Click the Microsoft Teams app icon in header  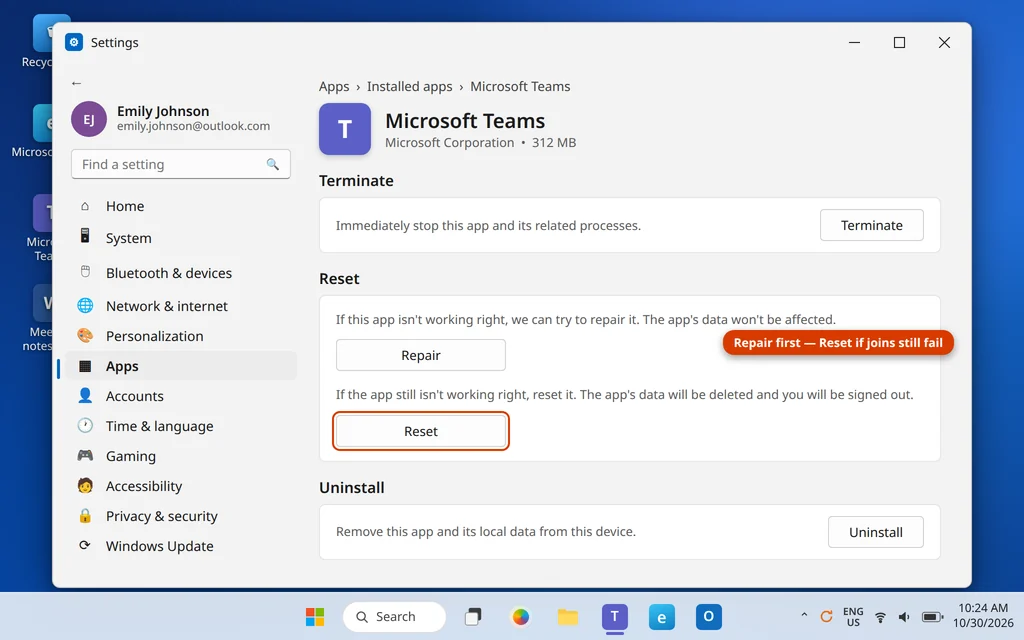pos(345,129)
